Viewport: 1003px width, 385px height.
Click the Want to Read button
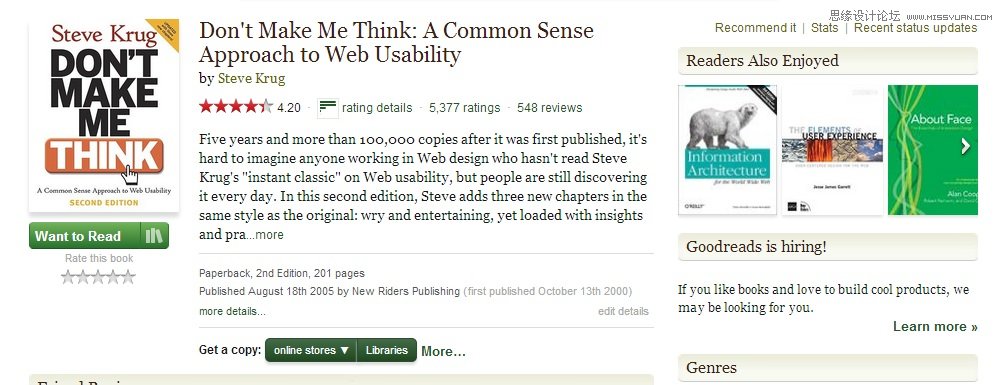point(84,235)
